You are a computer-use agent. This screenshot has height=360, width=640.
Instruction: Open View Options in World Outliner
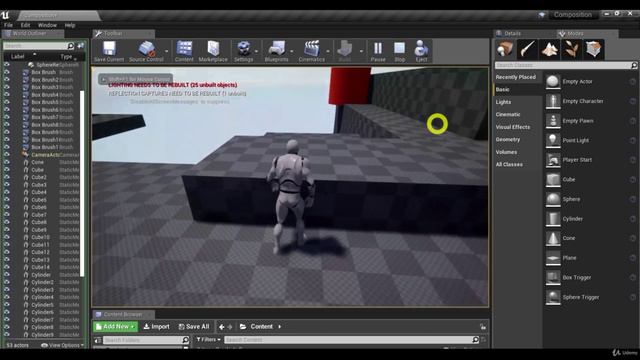pyautogui.click(x=62, y=345)
